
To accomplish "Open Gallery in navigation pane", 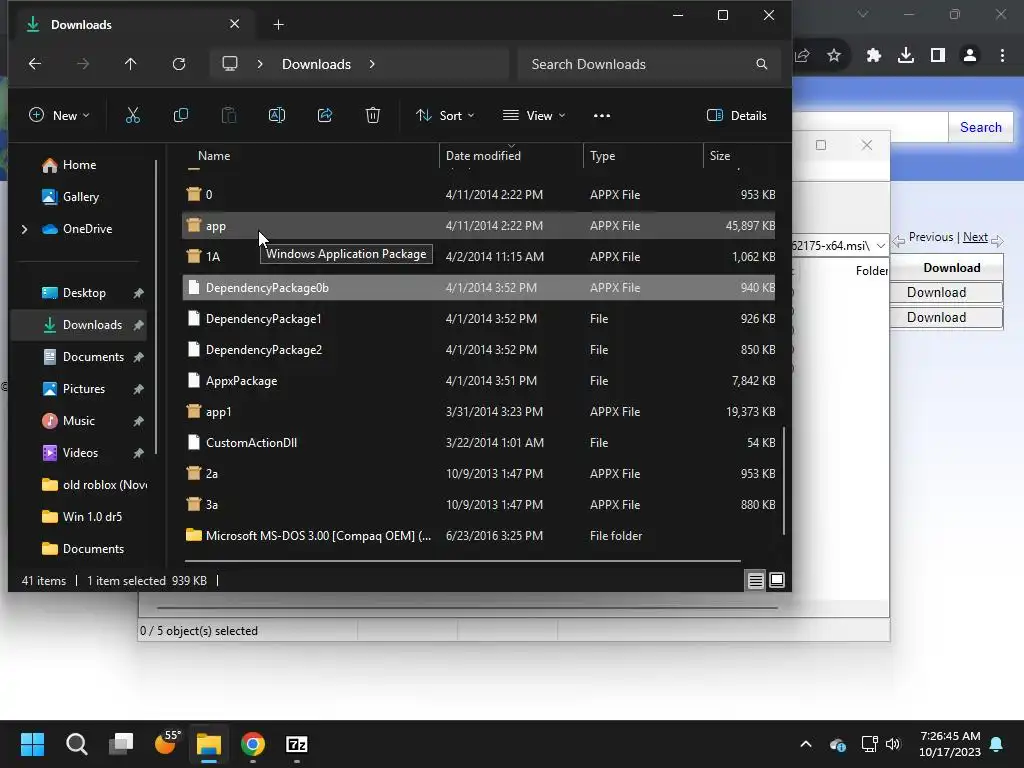I will (x=71, y=197).
